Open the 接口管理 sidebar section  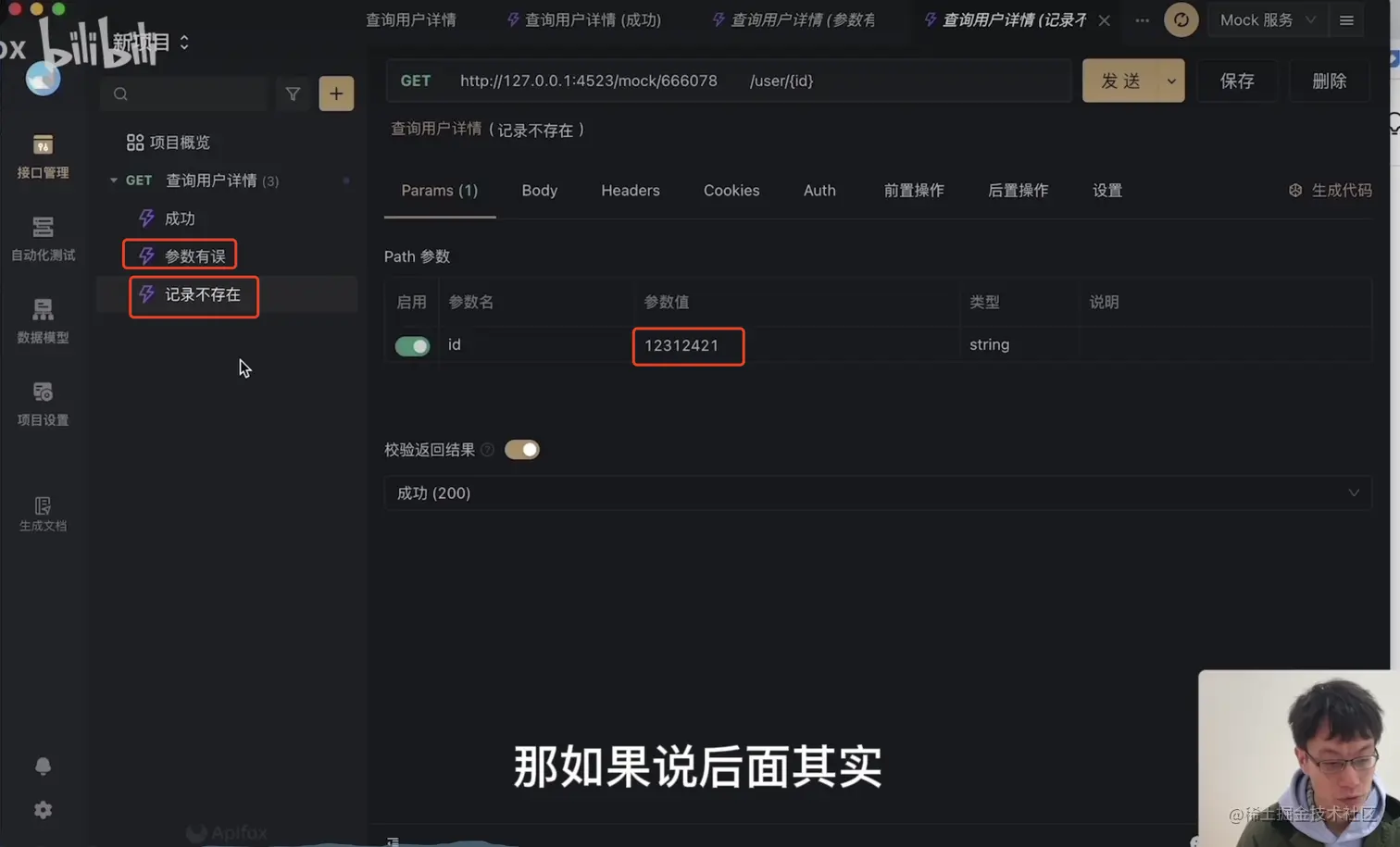coord(43,156)
